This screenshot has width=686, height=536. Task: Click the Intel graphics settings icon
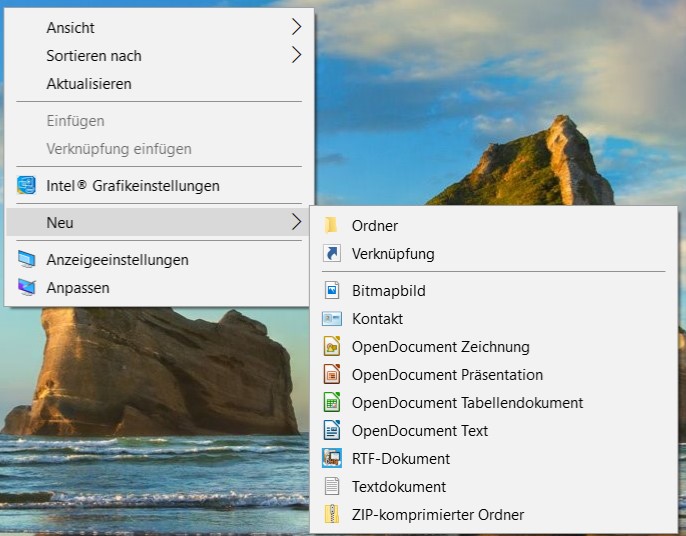[26, 186]
